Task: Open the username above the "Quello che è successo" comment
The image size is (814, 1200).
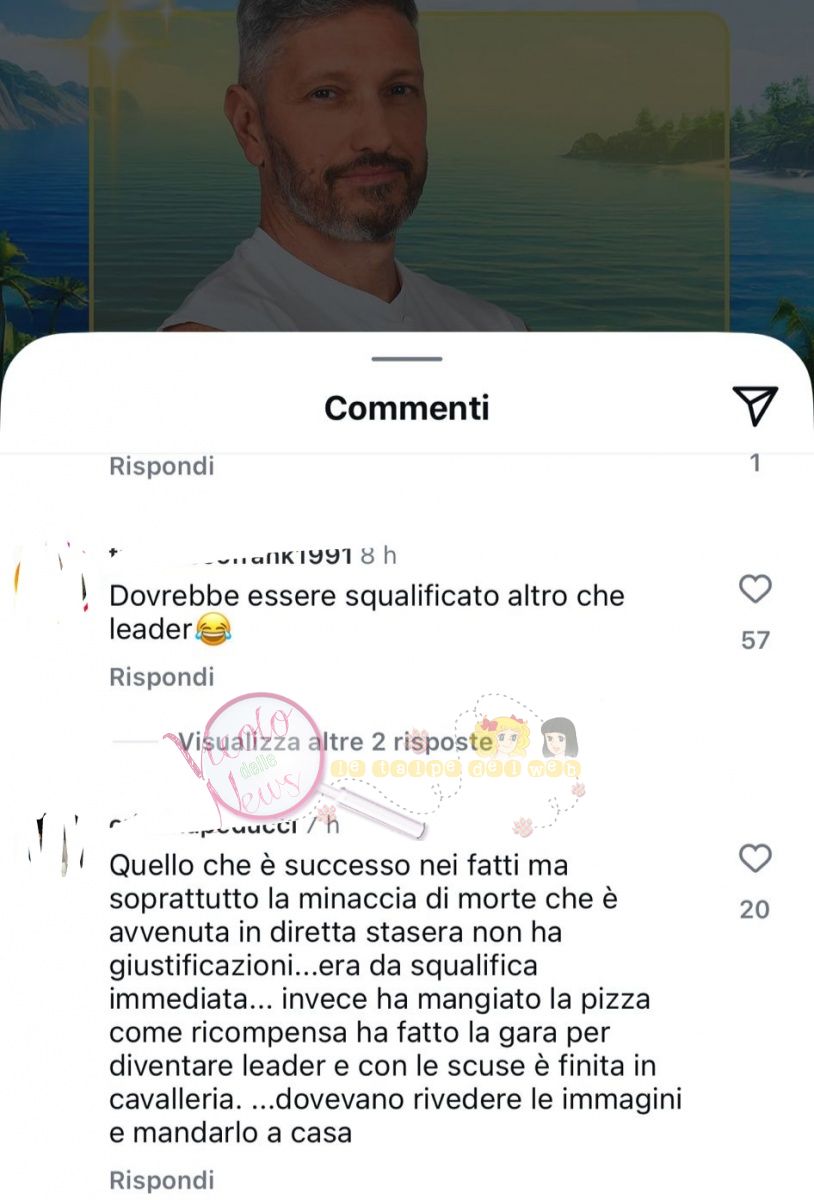Action: (209, 825)
